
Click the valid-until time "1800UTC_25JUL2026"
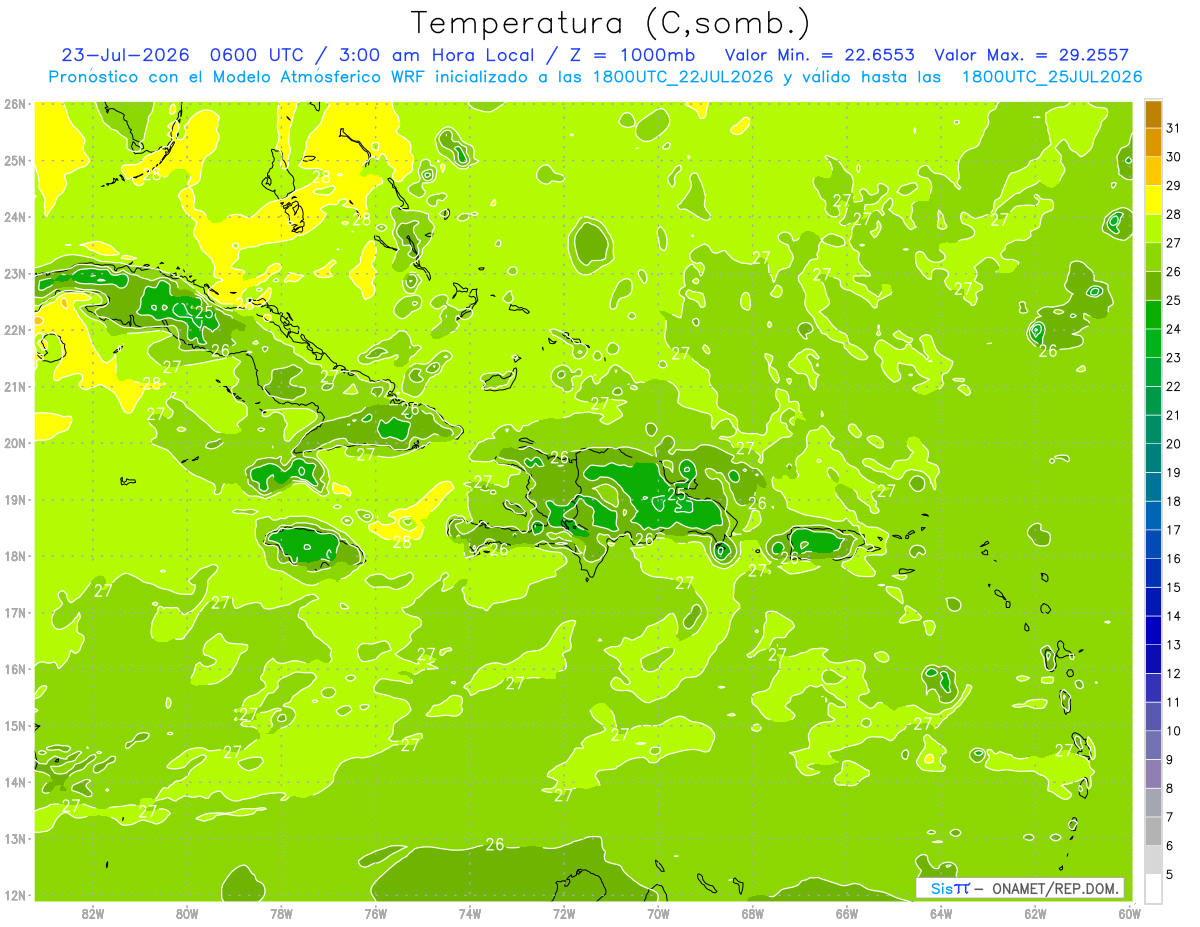click(x=1052, y=77)
